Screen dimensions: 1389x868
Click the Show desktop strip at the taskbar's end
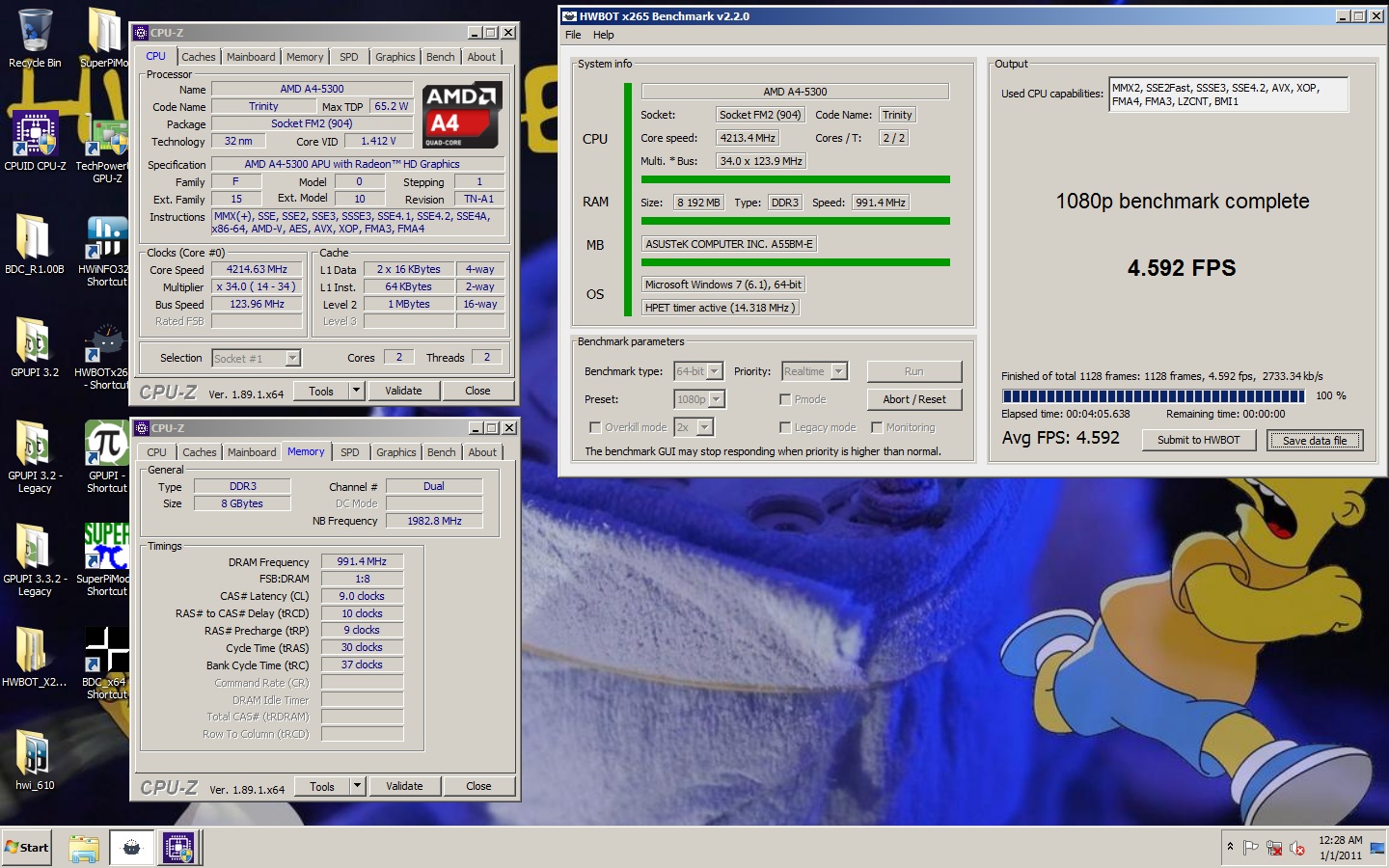pyautogui.click(x=1377, y=848)
